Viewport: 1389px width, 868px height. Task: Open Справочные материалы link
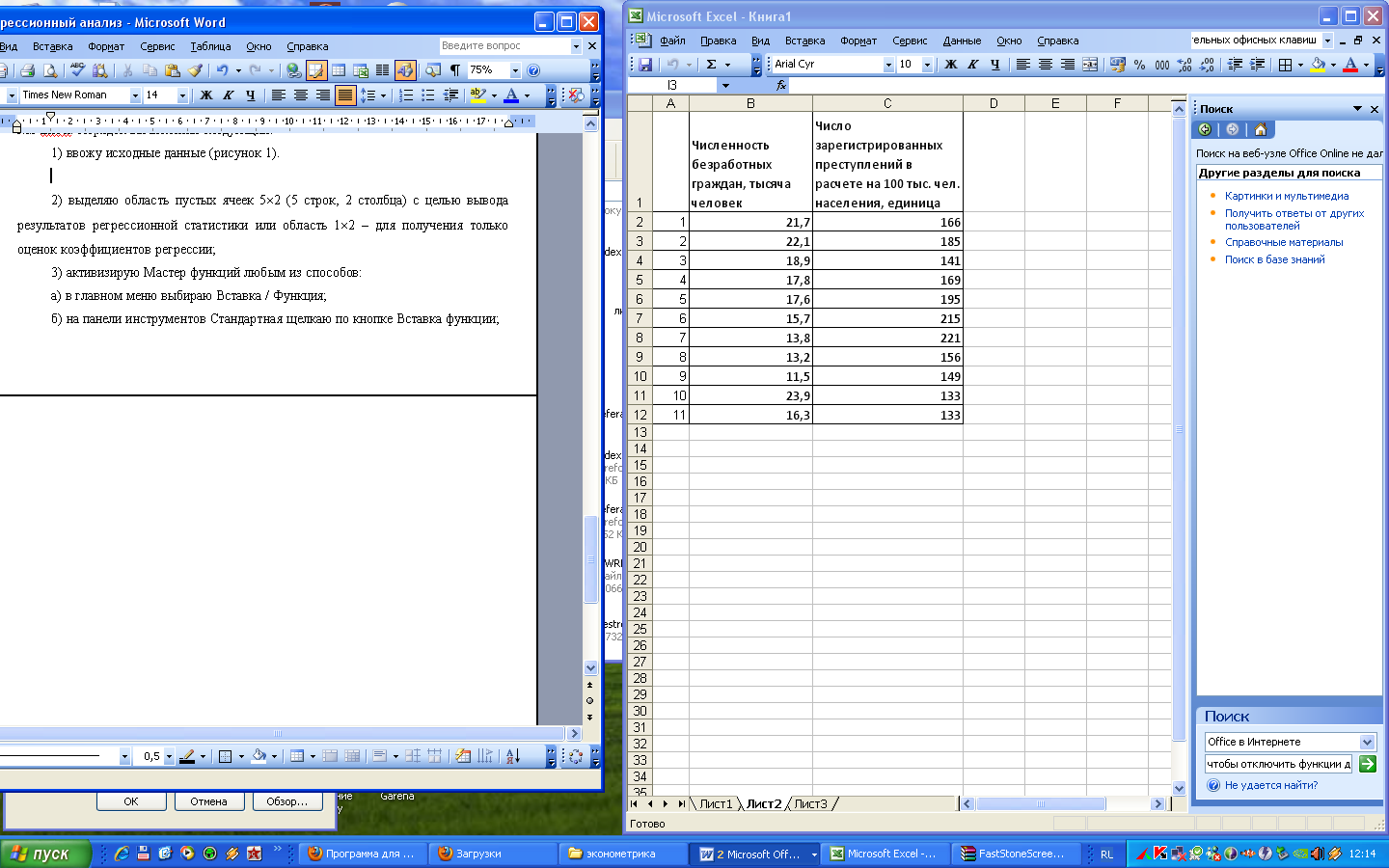tap(1284, 242)
